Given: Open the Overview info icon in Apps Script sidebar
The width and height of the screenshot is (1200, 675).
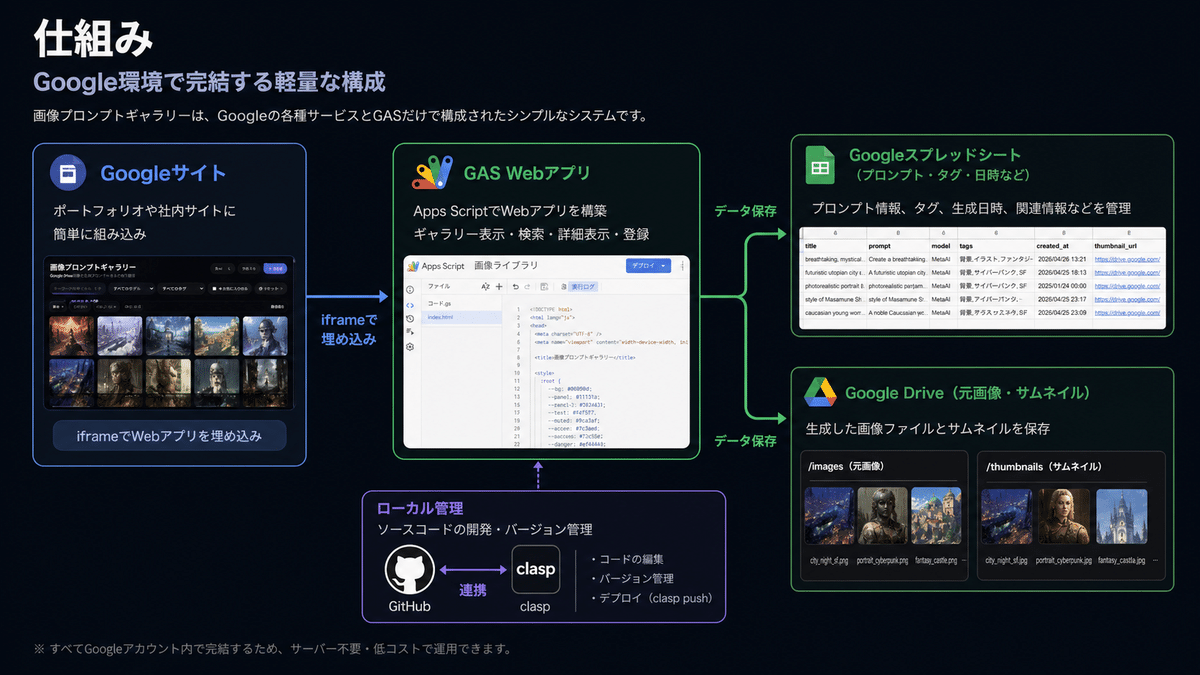Looking at the screenshot, I should pos(410,289).
